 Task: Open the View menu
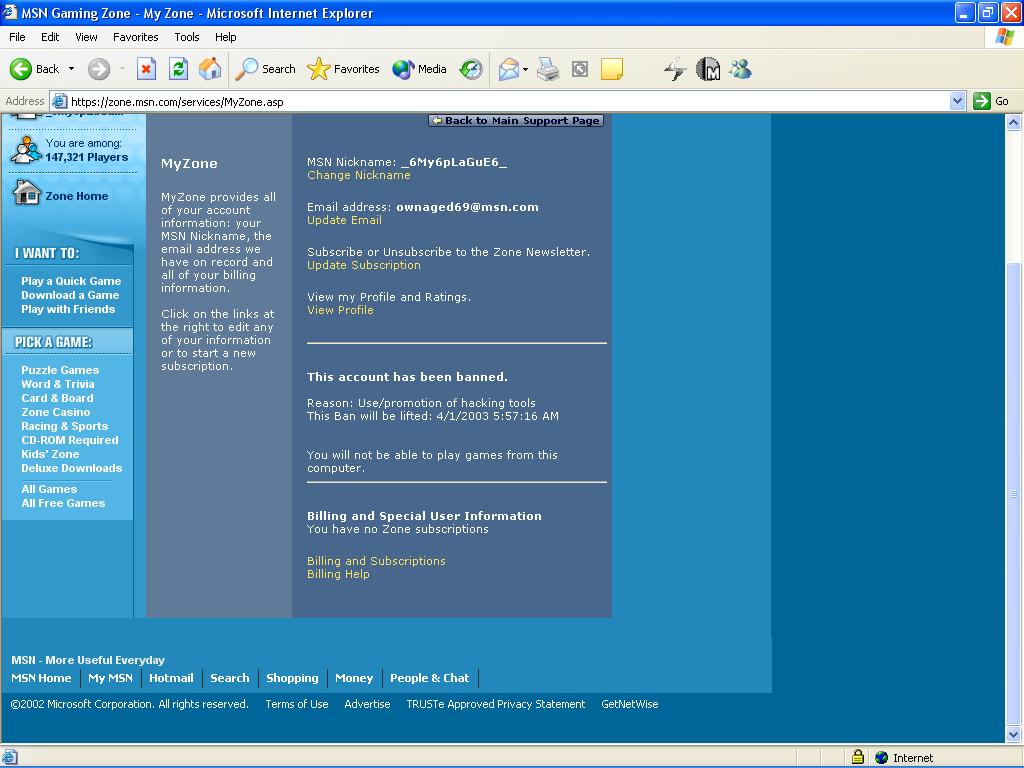tap(86, 37)
